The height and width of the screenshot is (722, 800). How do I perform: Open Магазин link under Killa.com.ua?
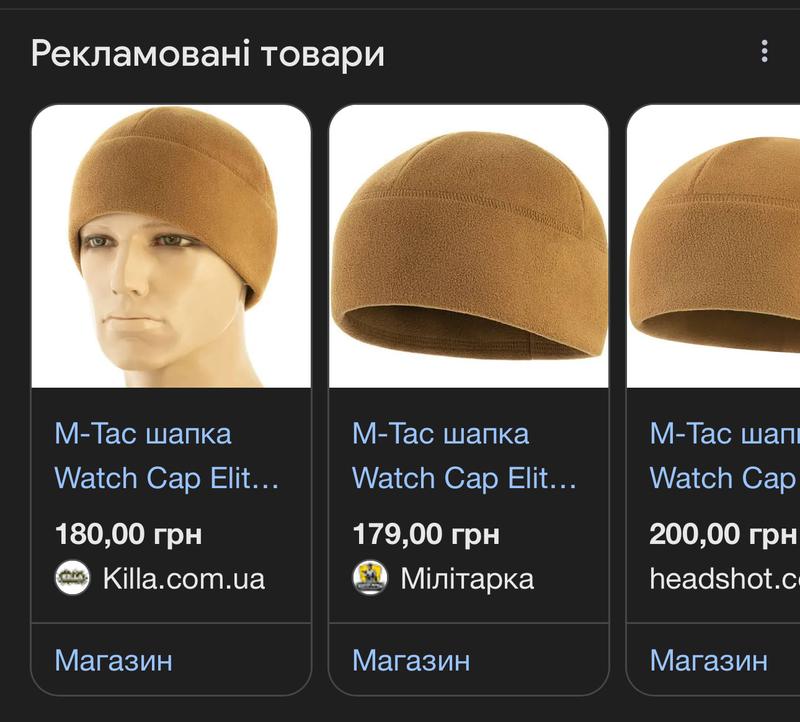coord(114,660)
